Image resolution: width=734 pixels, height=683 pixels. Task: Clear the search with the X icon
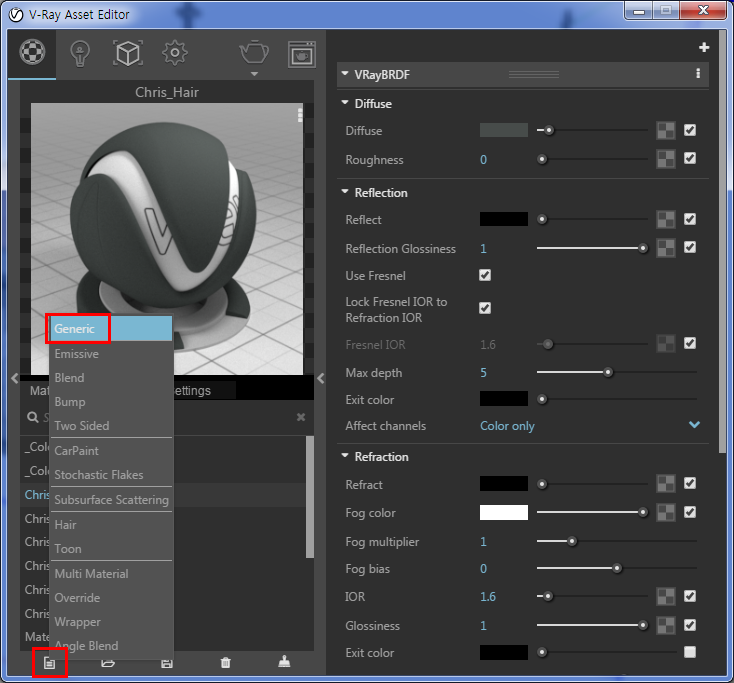click(301, 417)
